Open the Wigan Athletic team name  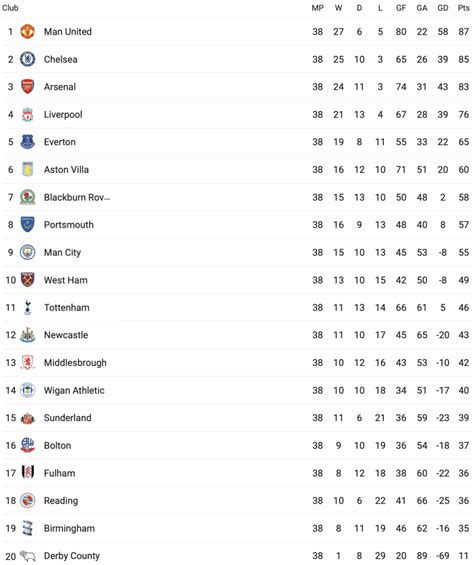point(74,390)
